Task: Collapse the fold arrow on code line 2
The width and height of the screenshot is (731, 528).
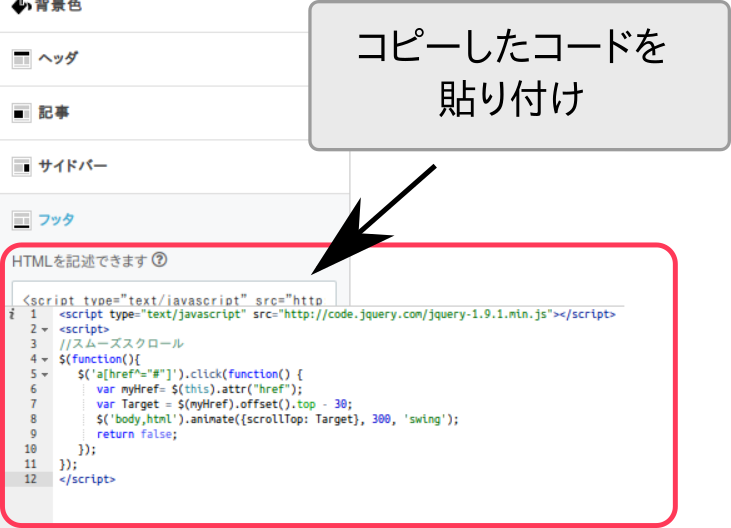Action: point(45,329)
